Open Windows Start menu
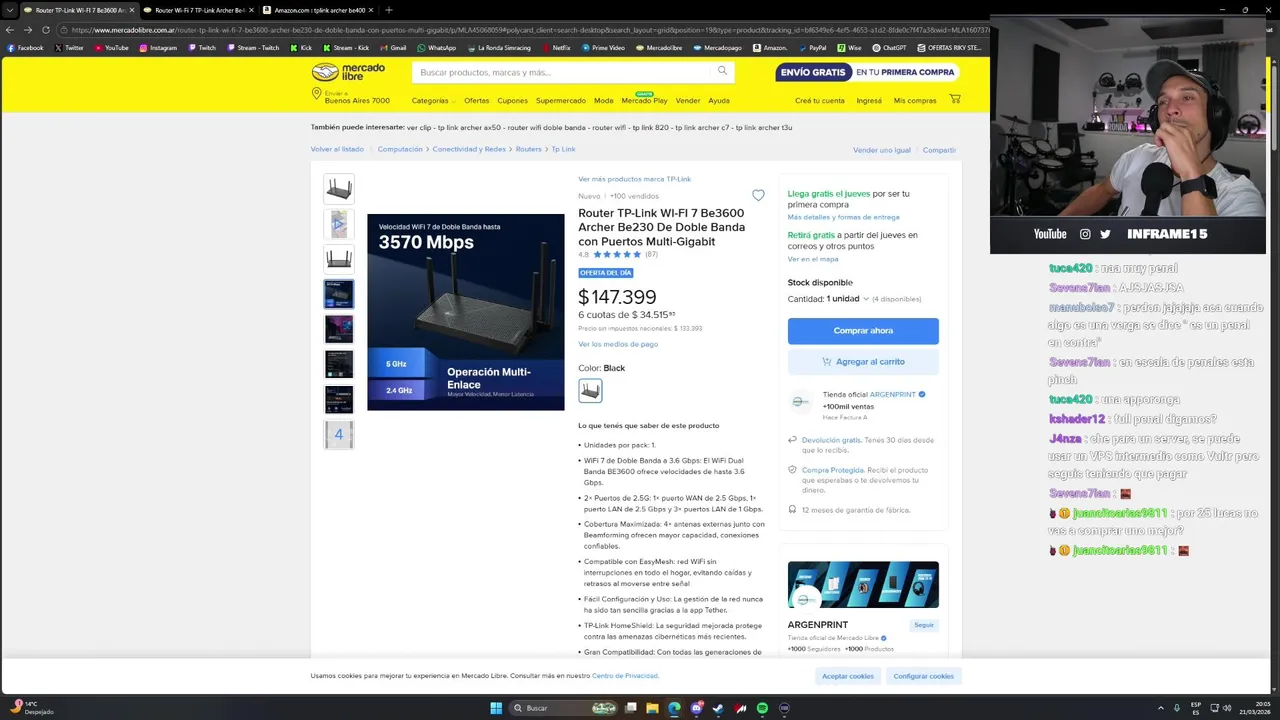 pos(496,708)
